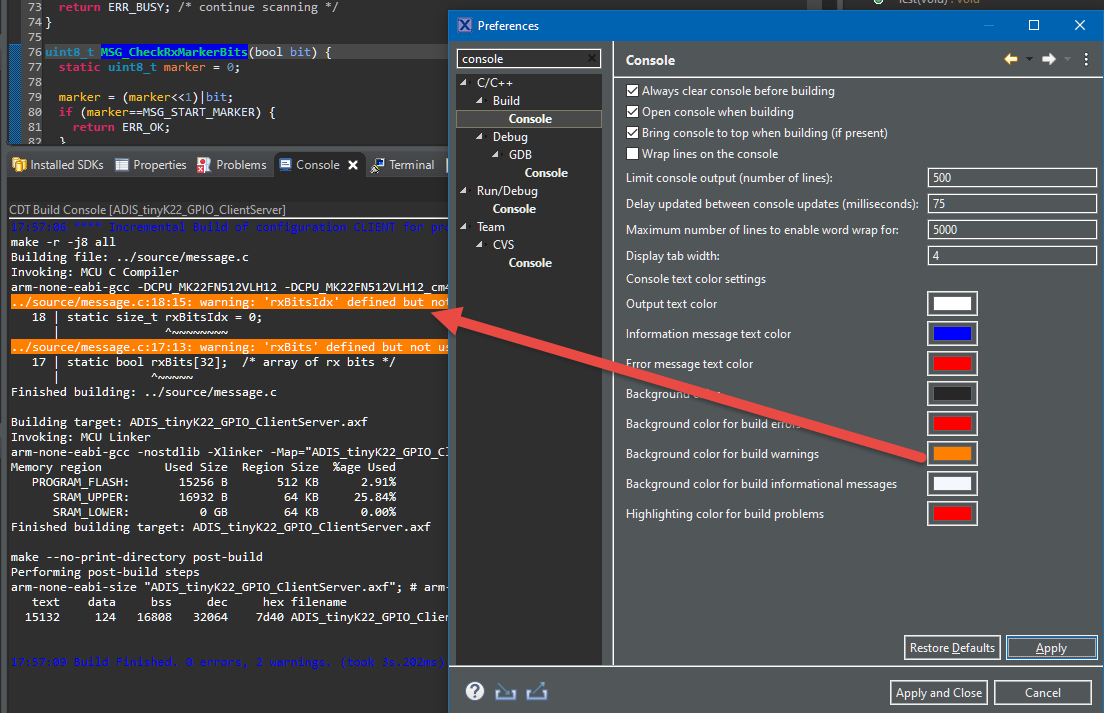Click the forward navigation arrow in Preferences
1104x713 pixels.
[1048, 60]
